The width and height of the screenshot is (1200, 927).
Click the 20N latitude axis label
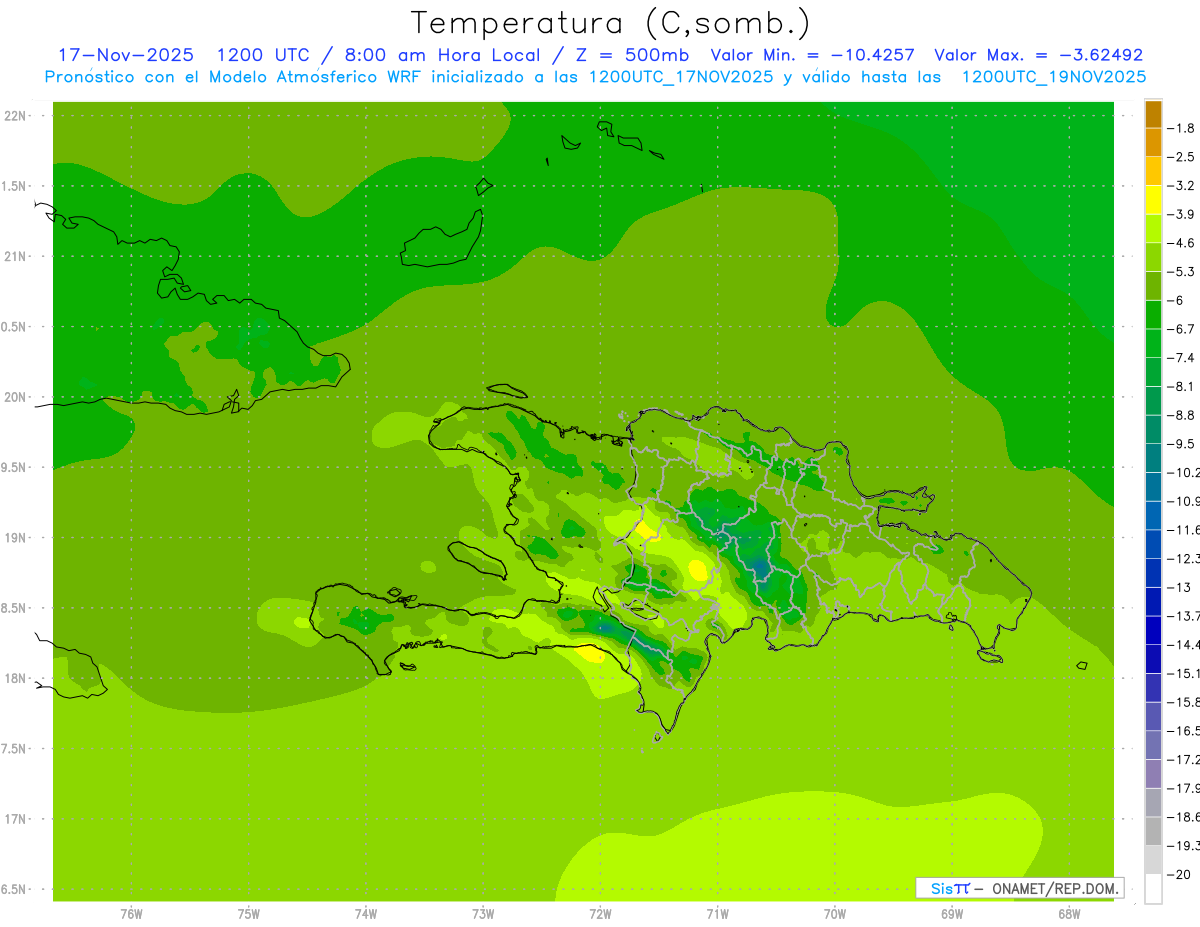15,397
